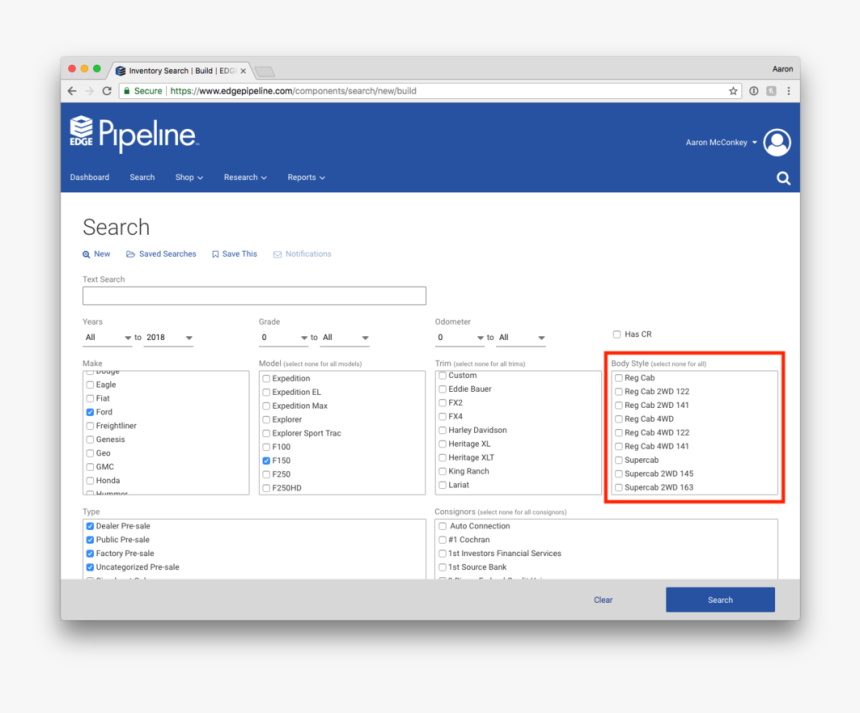Image resolution: width=860 pixels, height=713 pixels.
Task: Check the #1 Cochran consignor
Action: pyautogui.click(x=442, y=540)
